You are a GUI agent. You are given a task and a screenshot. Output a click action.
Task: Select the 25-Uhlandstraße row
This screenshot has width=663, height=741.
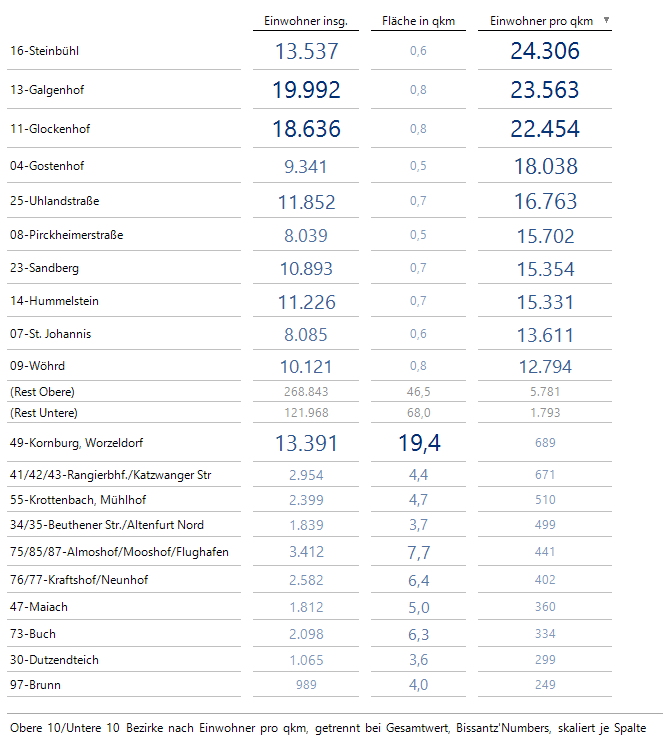pos(310,201)
